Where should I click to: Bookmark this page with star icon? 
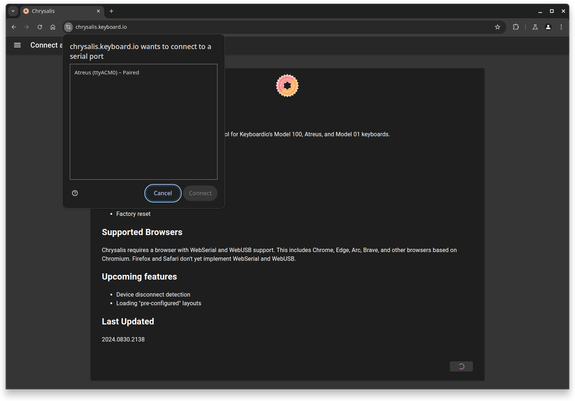tap(497, 27)
